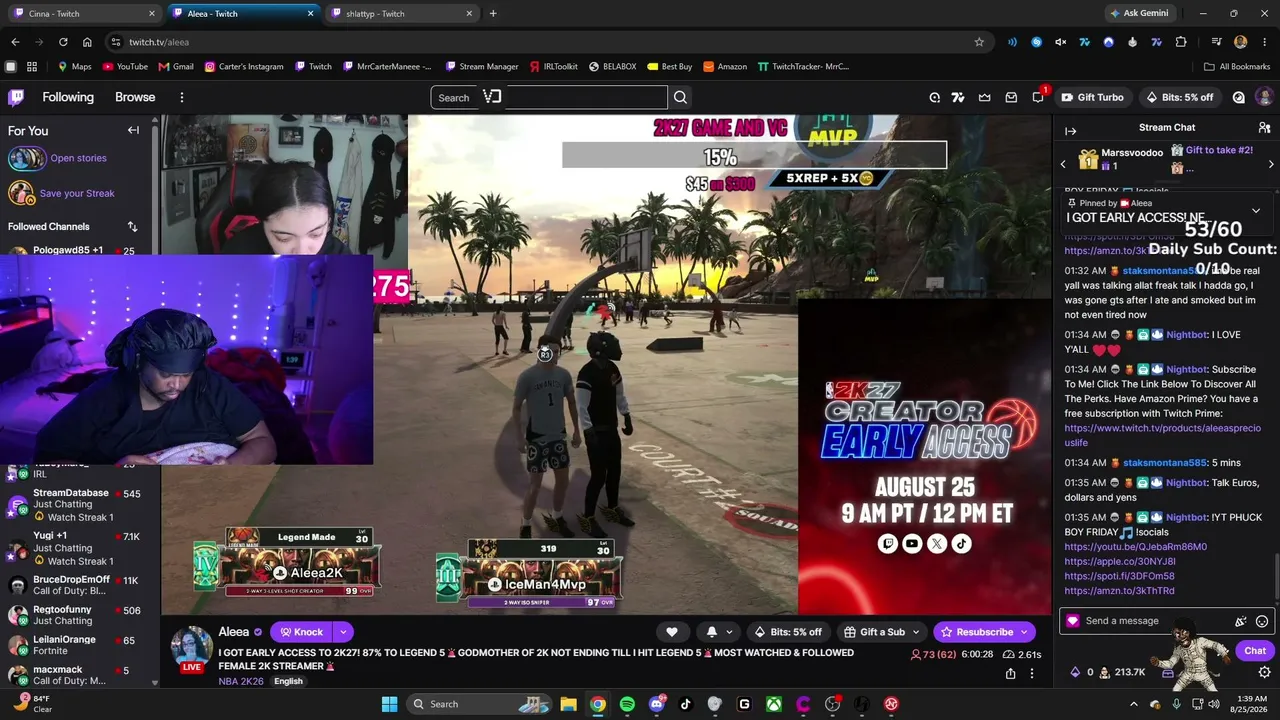Open the chat community users list
The image size is (1280, 720).
[x=1264, y=128]
